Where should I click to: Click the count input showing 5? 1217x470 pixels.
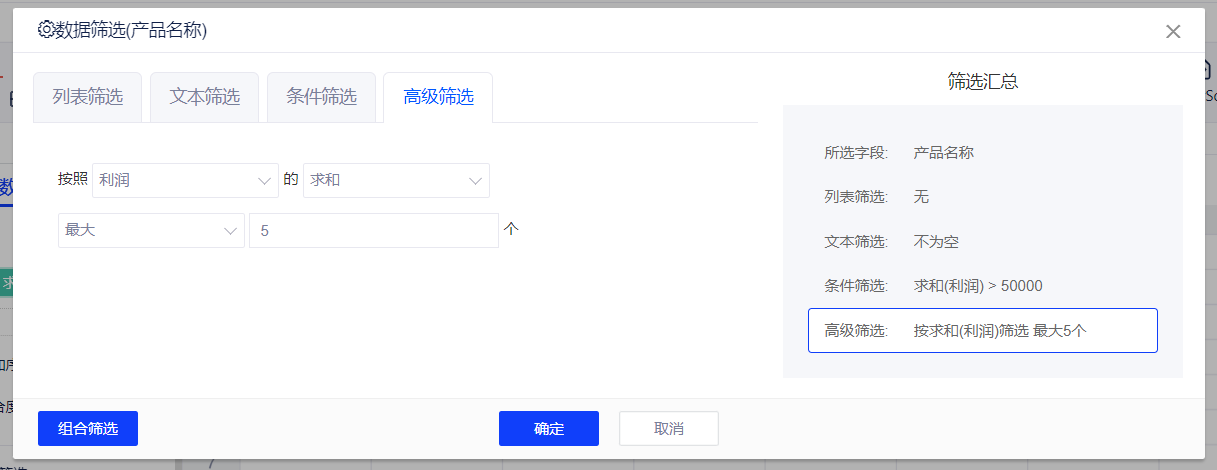click(x=373, y=230)
